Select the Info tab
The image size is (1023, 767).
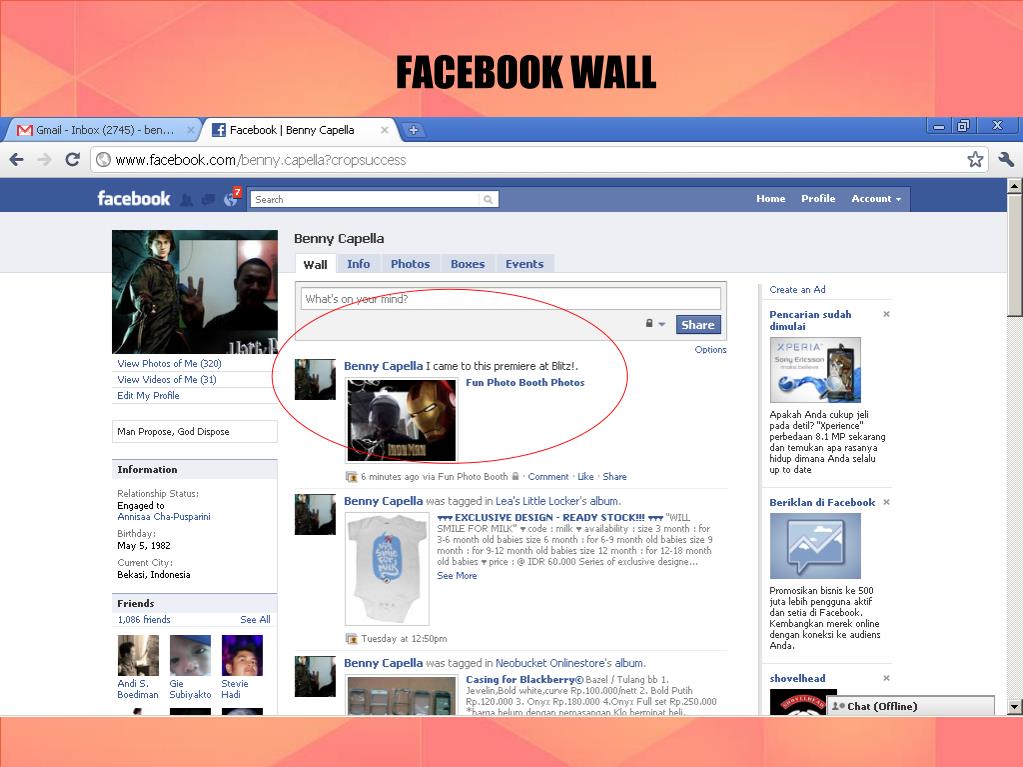coord(358,263)
